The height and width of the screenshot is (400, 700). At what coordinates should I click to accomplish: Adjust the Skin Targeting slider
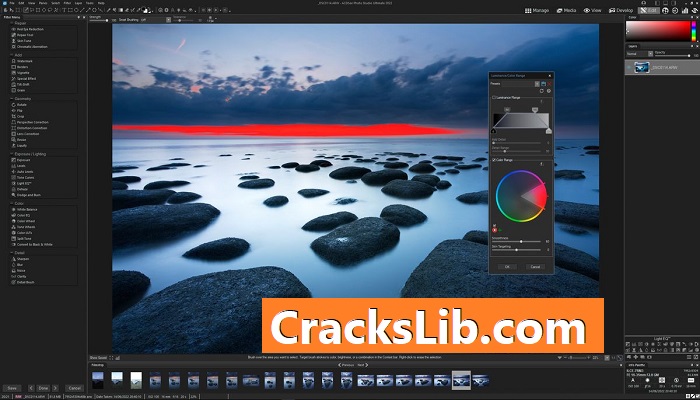(x=517, y=250)
